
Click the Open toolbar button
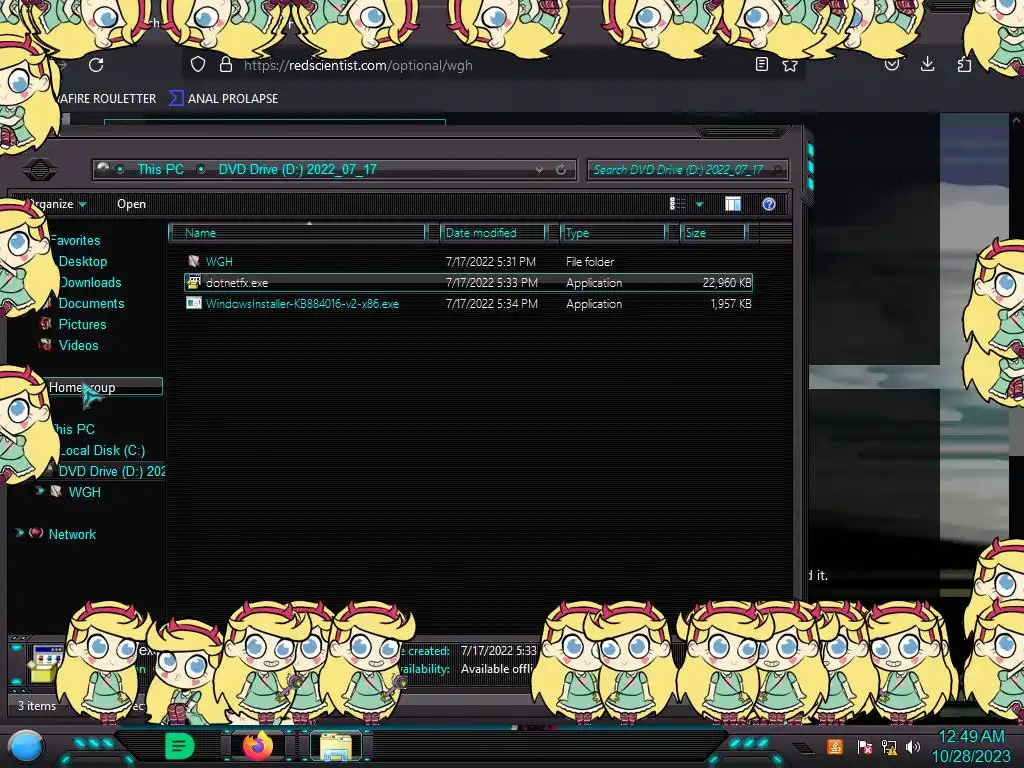click(x=131, y=204)
